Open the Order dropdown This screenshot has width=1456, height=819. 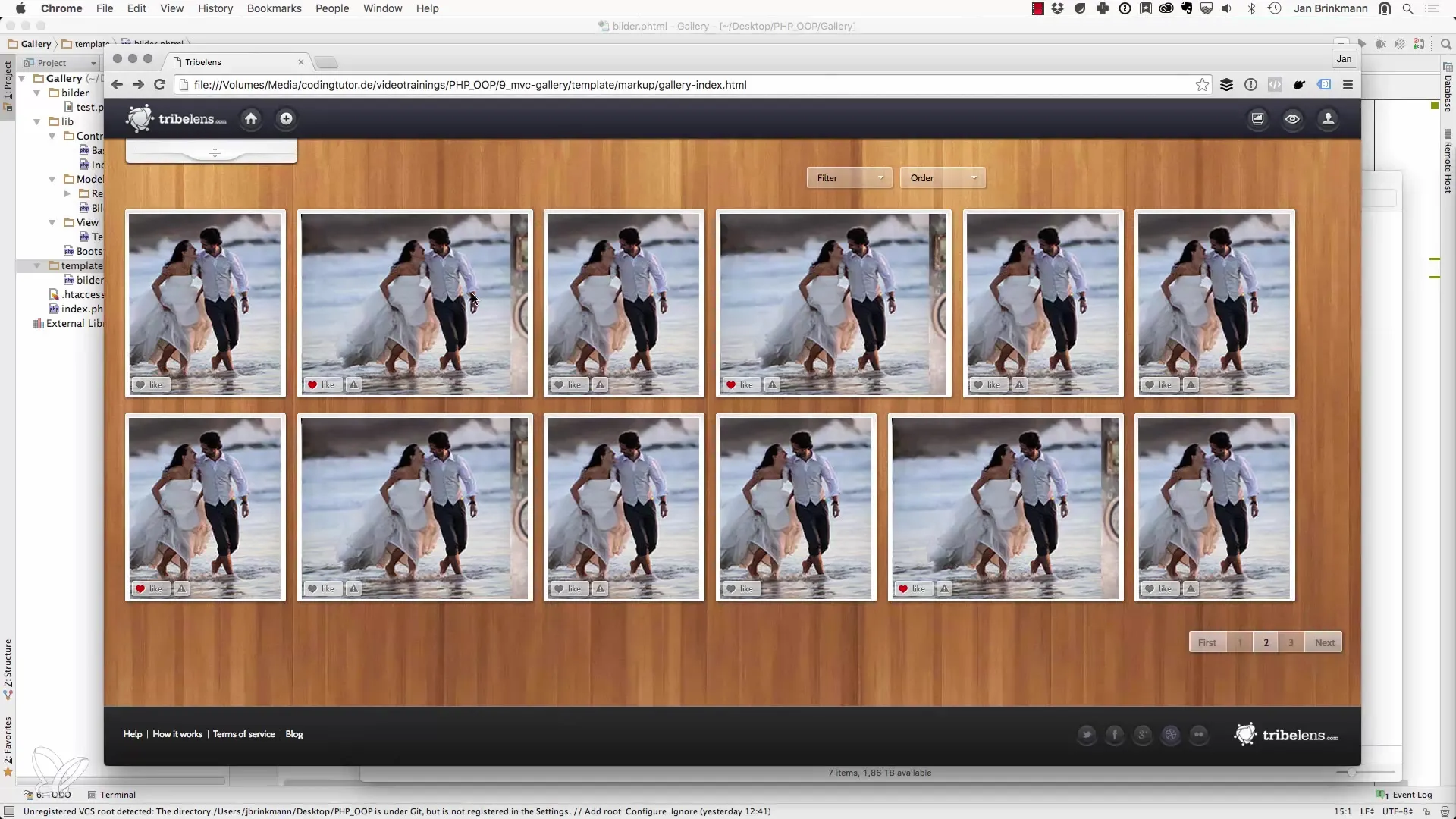pos(943,178)
